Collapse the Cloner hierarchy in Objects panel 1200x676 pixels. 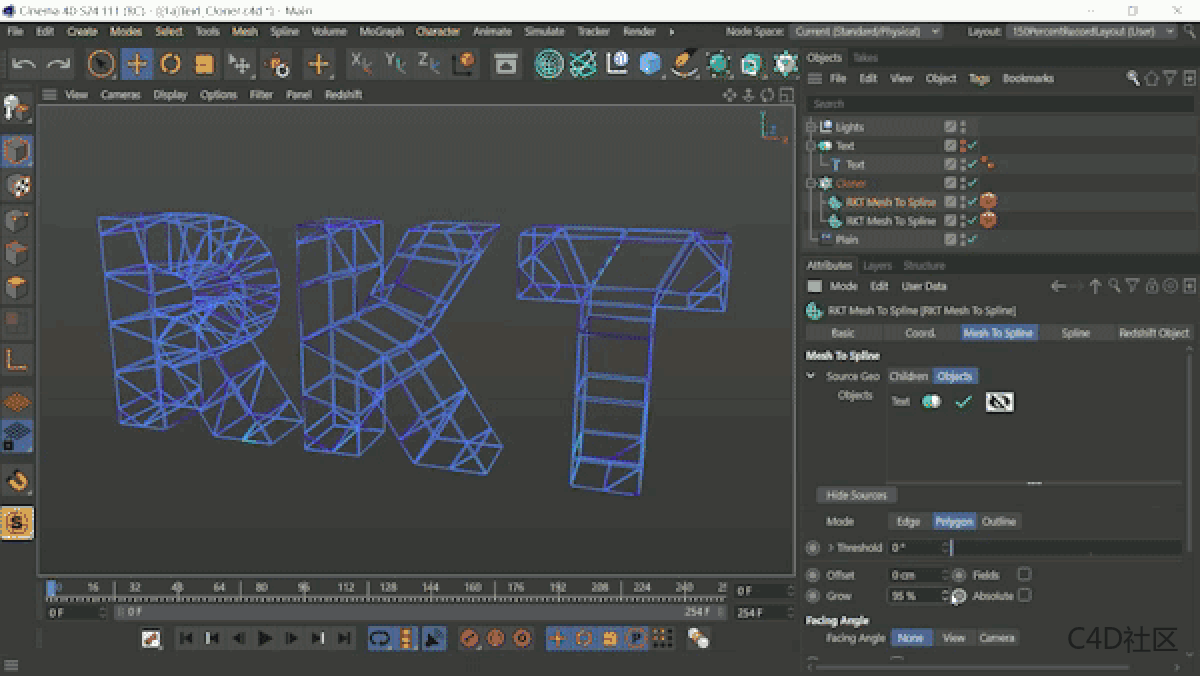coord(810,183)
